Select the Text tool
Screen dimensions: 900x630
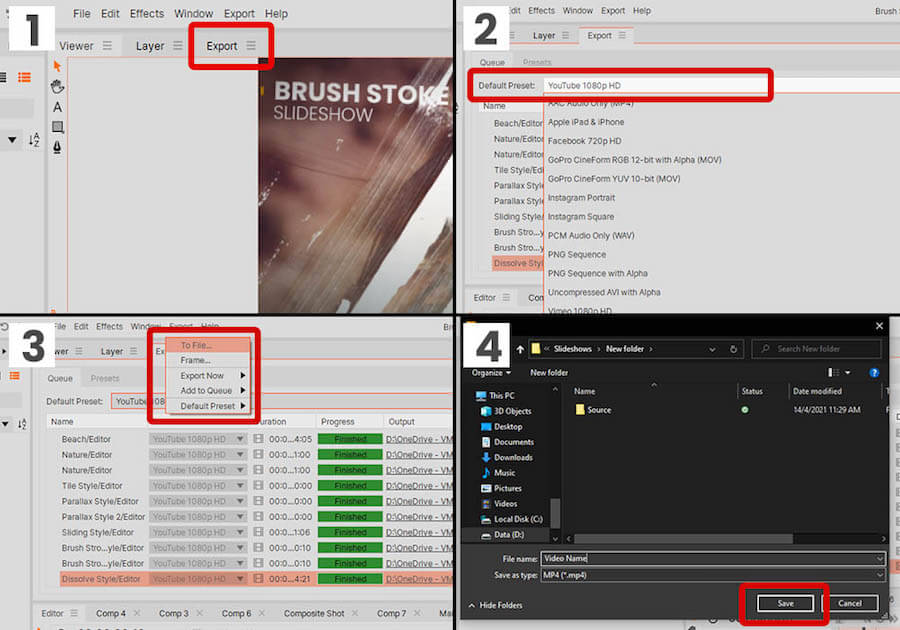pyautogui.click(x=57, y=106)
